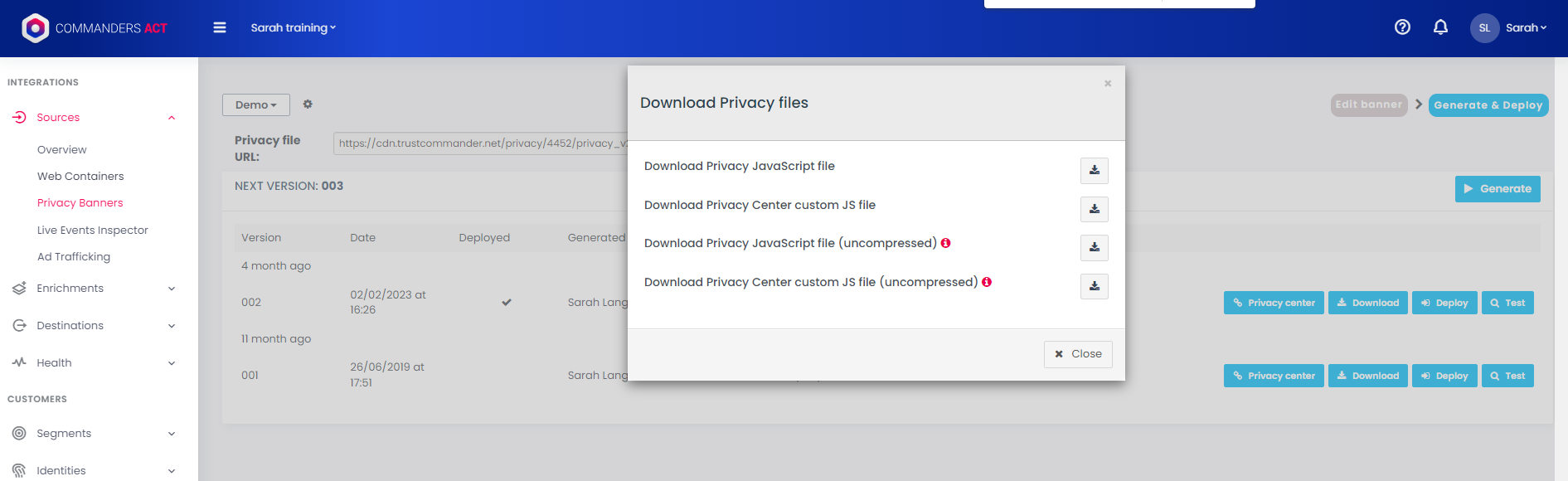Click info icon beside uncompressed Privacy JavaScript
Screen dimensions: 1568x481
[945, 243]
